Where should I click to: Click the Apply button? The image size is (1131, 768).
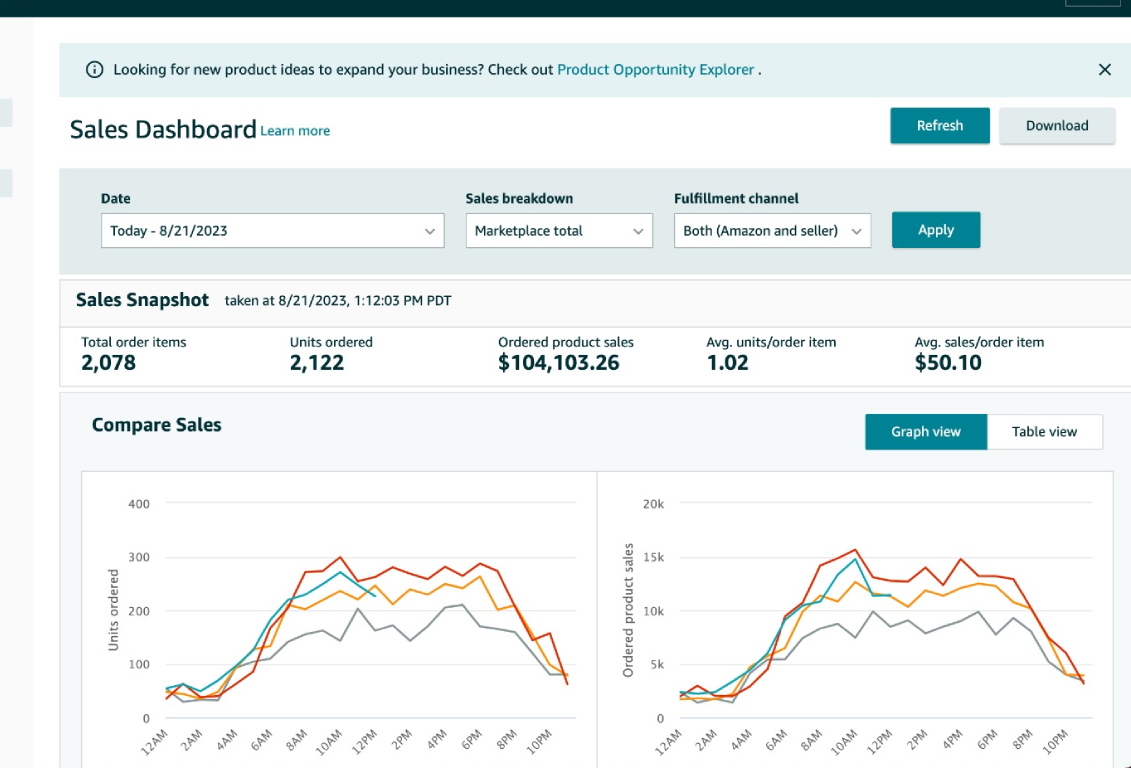click(936, 230)
